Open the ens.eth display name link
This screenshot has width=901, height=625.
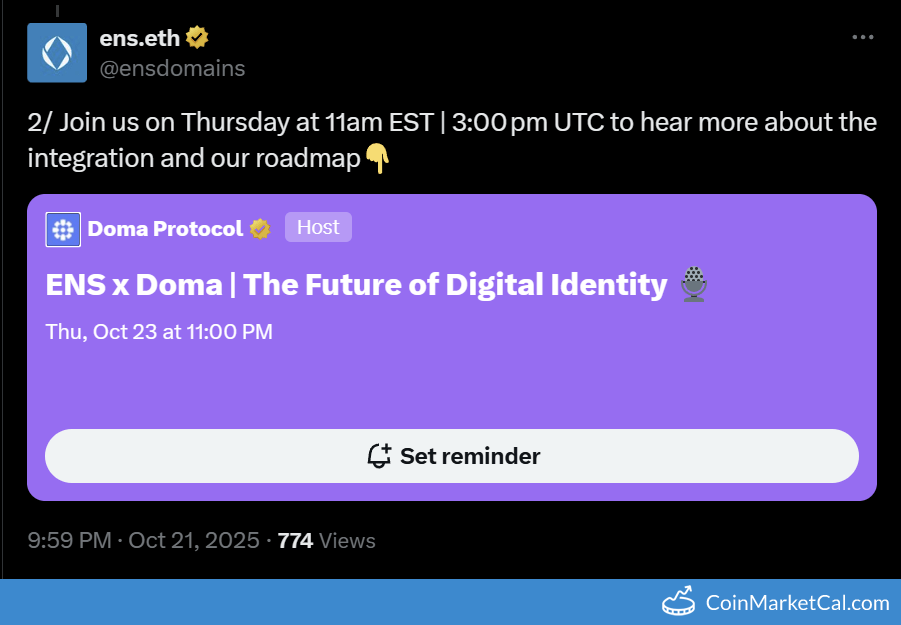pos(140,38)
